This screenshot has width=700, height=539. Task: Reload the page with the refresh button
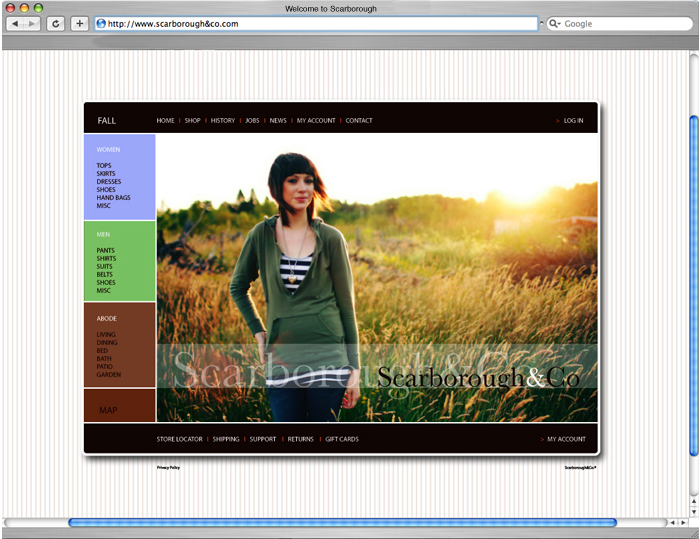pyautogui.click(x=56, y=23)
